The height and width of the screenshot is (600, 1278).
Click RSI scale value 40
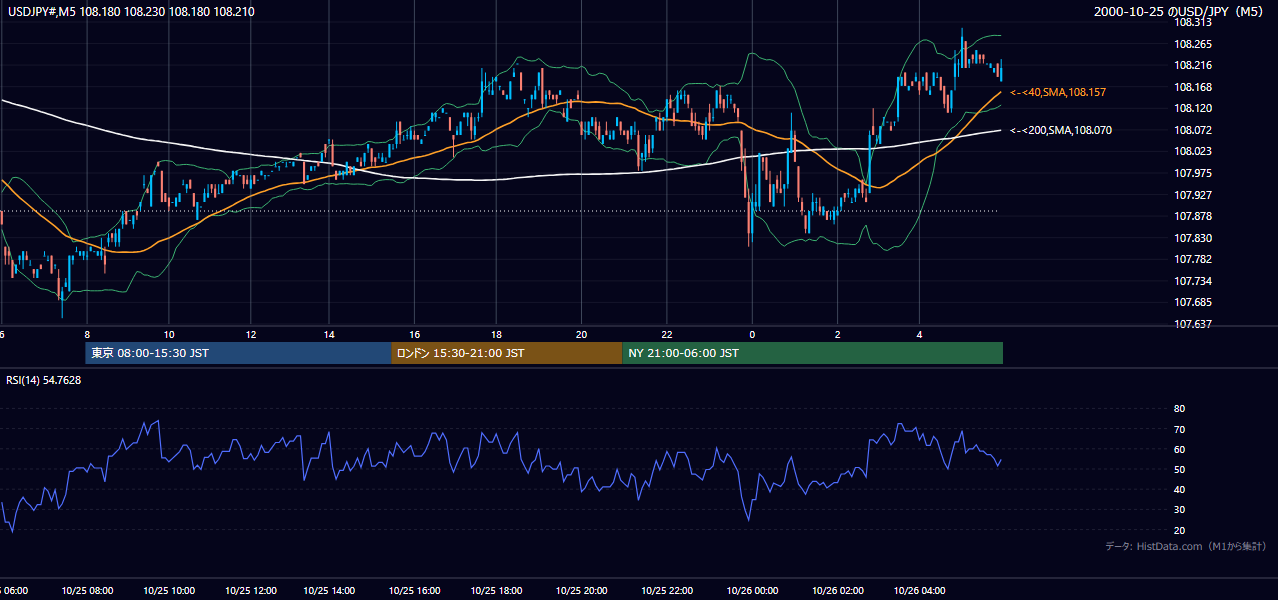click(1179, 489)
